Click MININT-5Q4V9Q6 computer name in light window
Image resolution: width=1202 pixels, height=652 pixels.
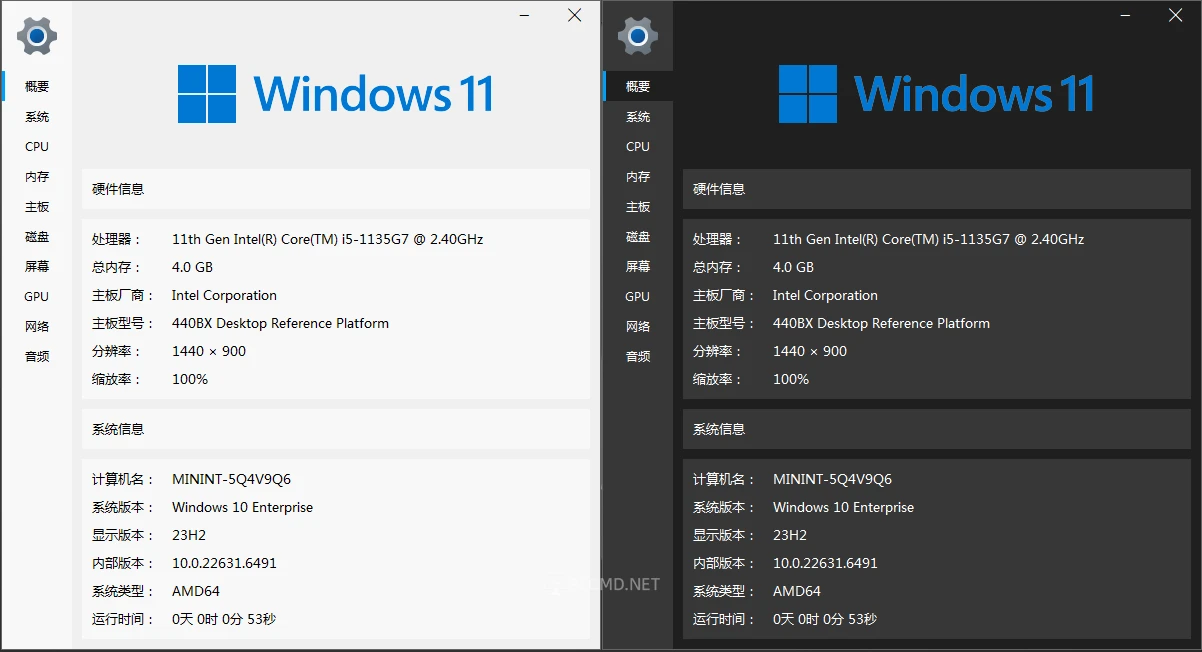pos(231,480)
